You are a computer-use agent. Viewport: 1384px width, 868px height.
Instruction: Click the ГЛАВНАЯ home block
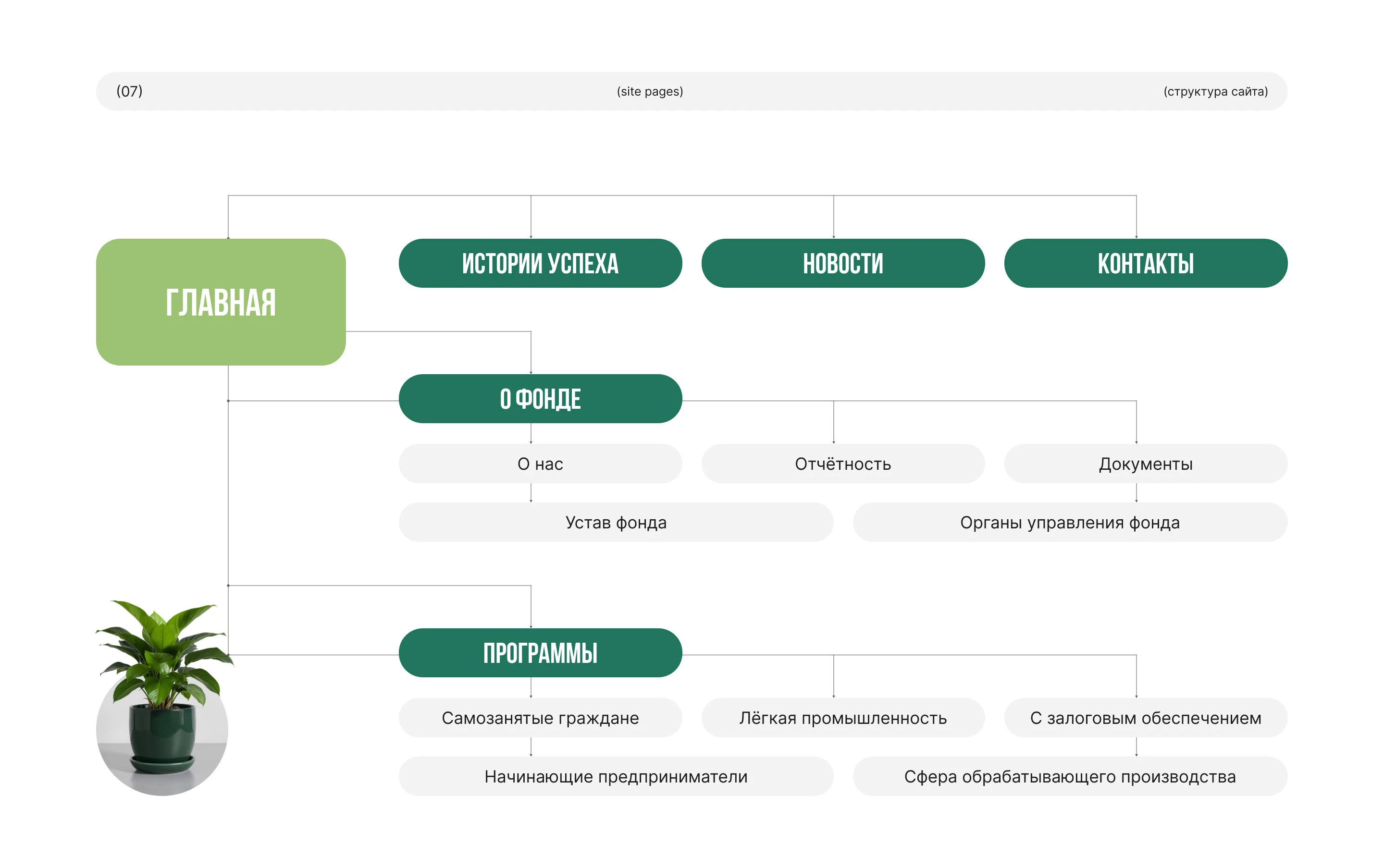(x=221, y=302)
